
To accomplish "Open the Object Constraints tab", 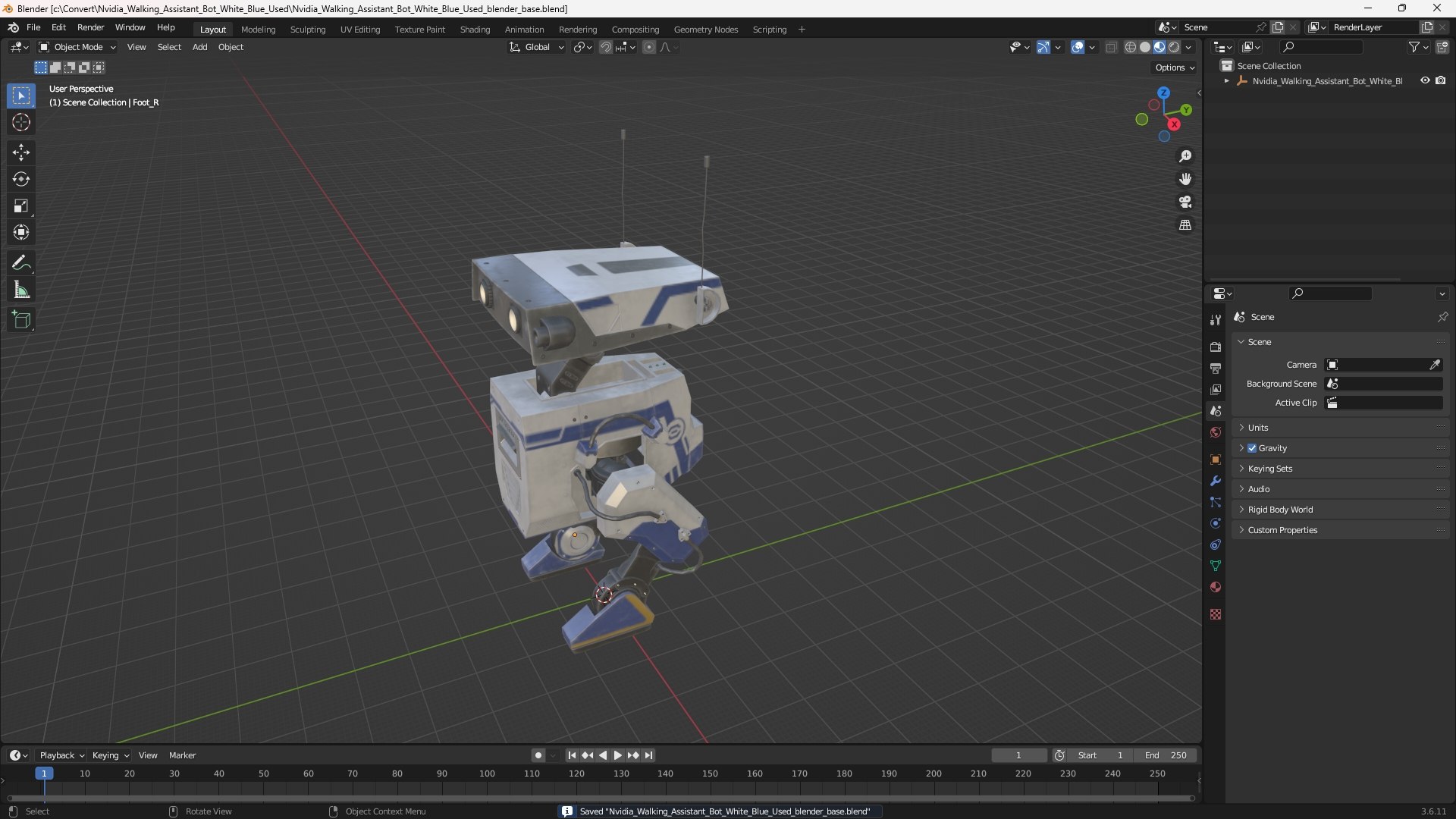I will 1216,544.
